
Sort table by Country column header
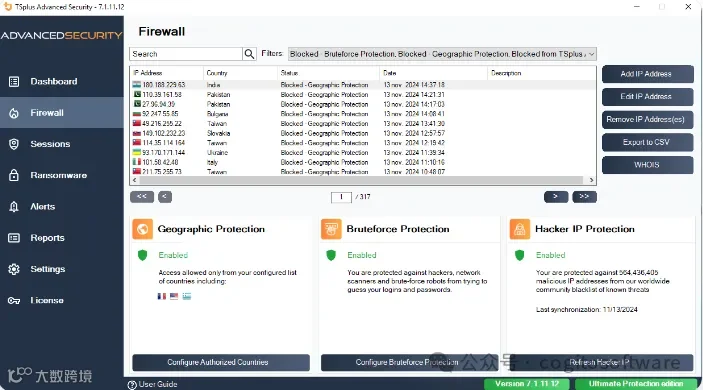coord(240,73)
